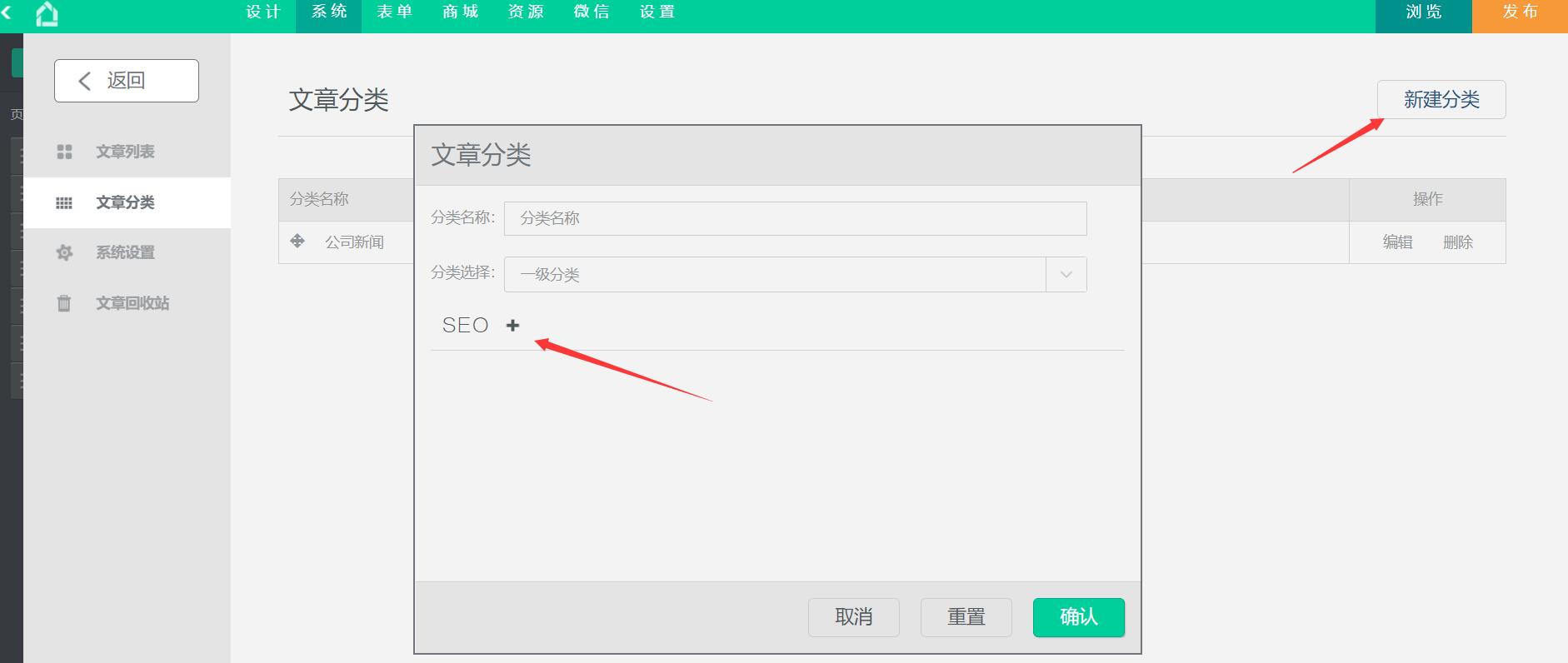Click the 文章分类 grid icon
1568x663 pixels.
point(64,202)
